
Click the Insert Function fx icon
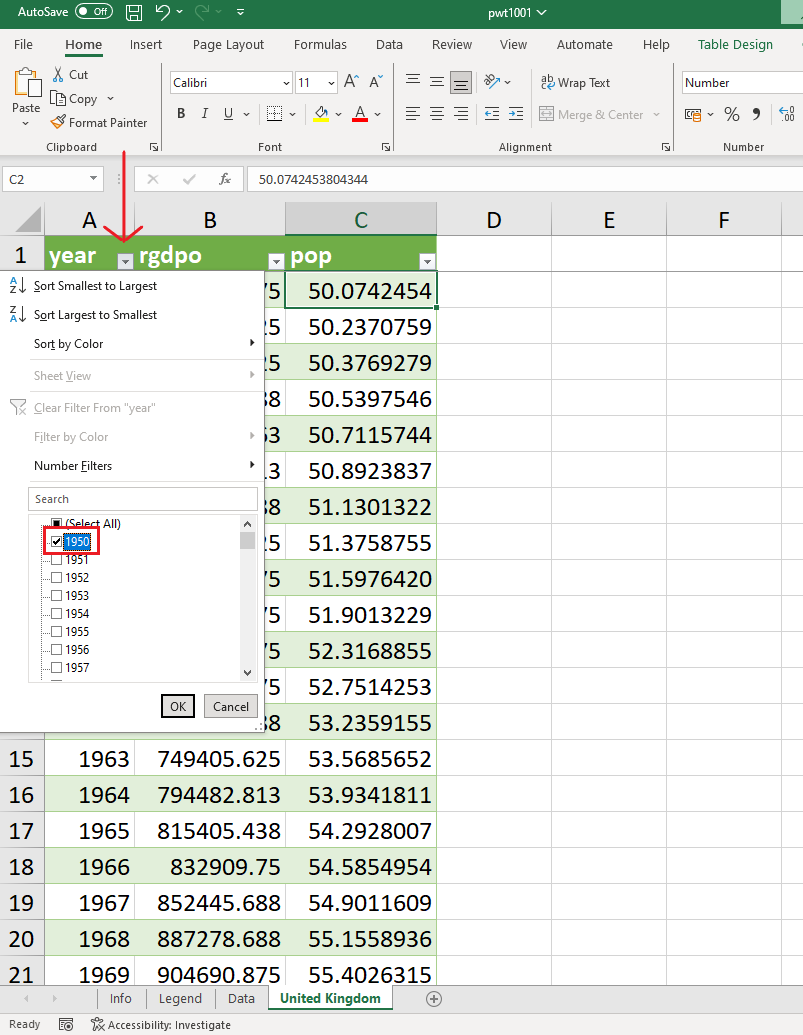225,180
